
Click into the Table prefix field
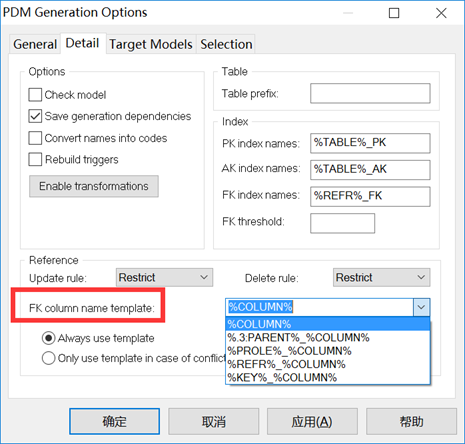click(x=370, y=93)
